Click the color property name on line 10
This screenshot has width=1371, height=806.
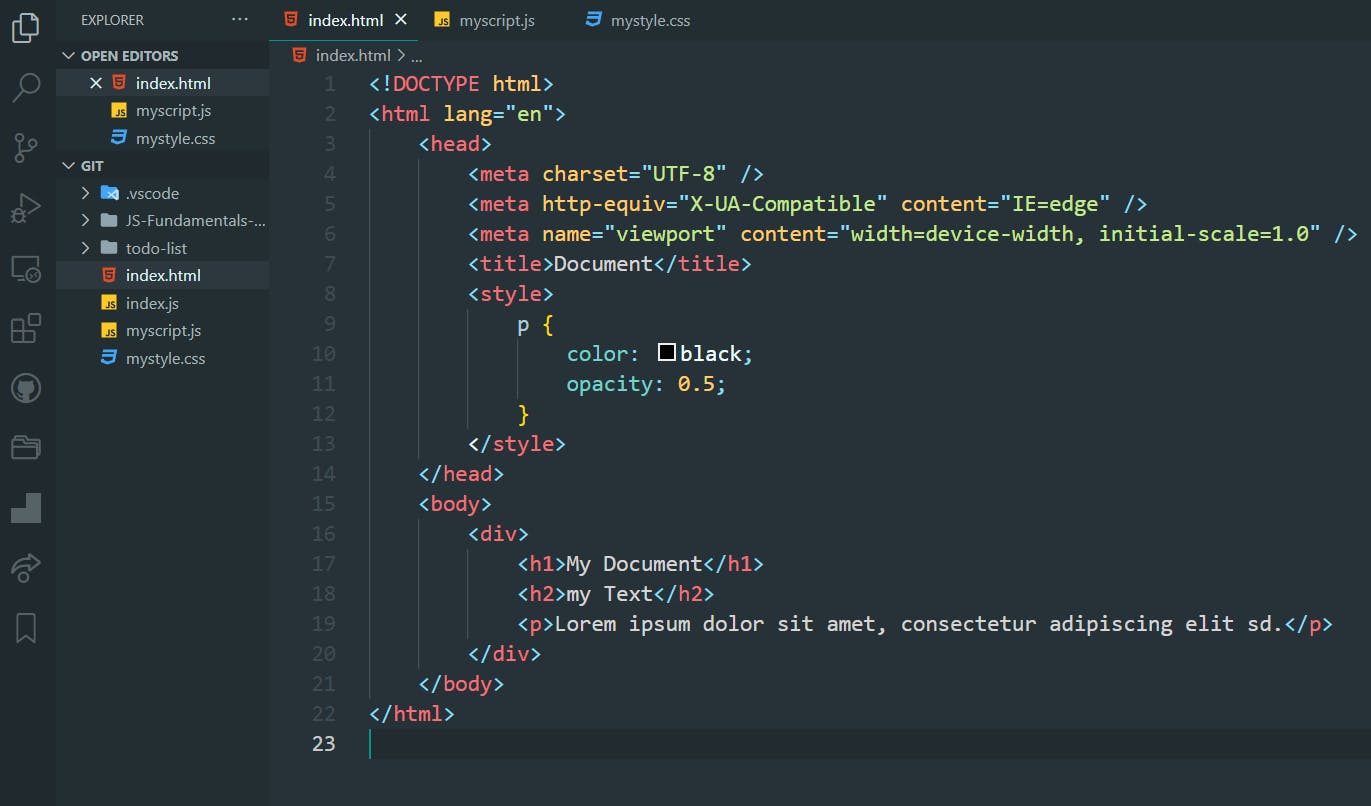point(597,353)
